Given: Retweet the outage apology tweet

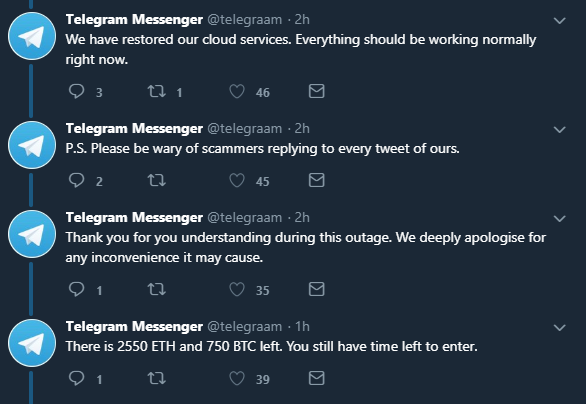Looking at the screenshot, I should coord(157,289).
